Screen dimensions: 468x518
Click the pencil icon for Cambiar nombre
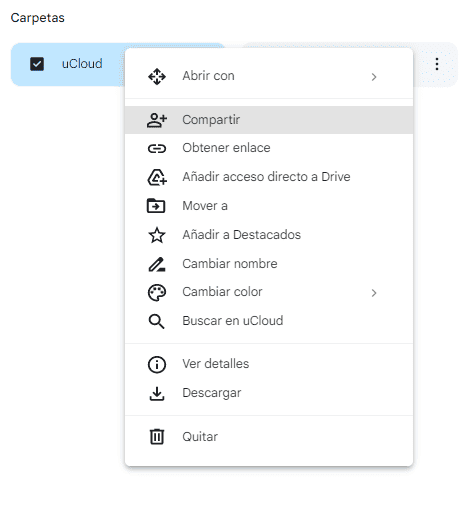(157, 264)
